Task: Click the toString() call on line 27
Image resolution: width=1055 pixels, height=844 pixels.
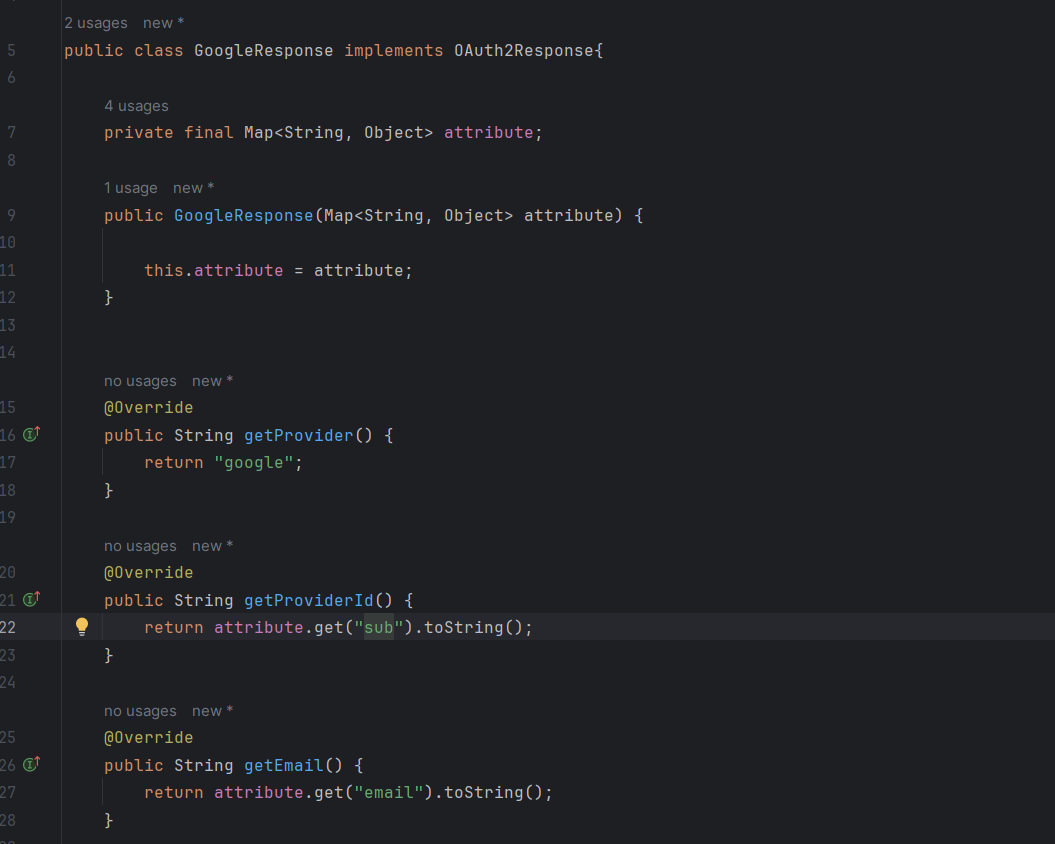Action: pyautogui.click(x=493, y=792)
